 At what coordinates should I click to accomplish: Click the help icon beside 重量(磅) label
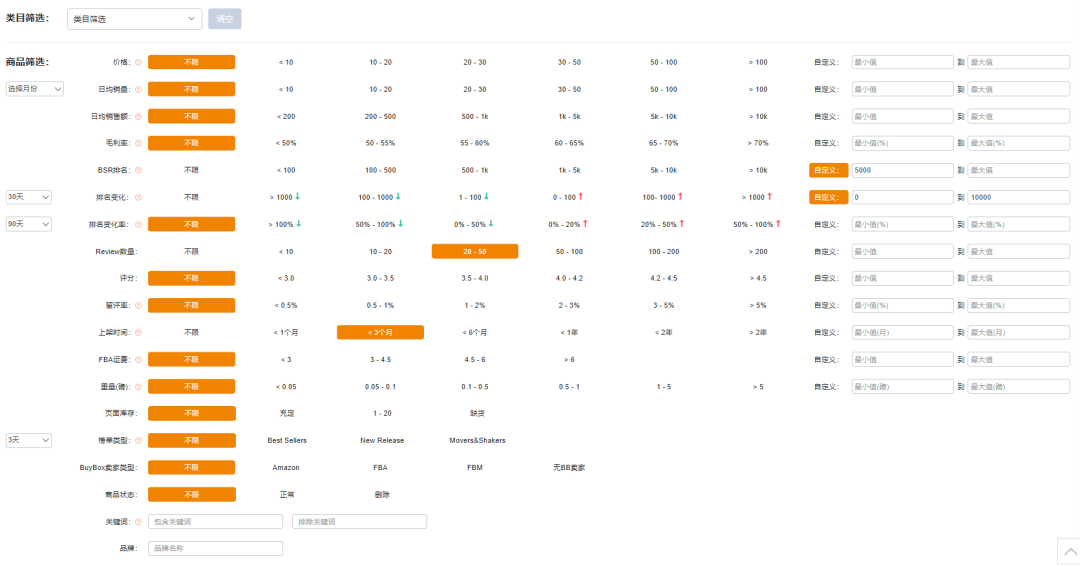click(x=138, y=386)
